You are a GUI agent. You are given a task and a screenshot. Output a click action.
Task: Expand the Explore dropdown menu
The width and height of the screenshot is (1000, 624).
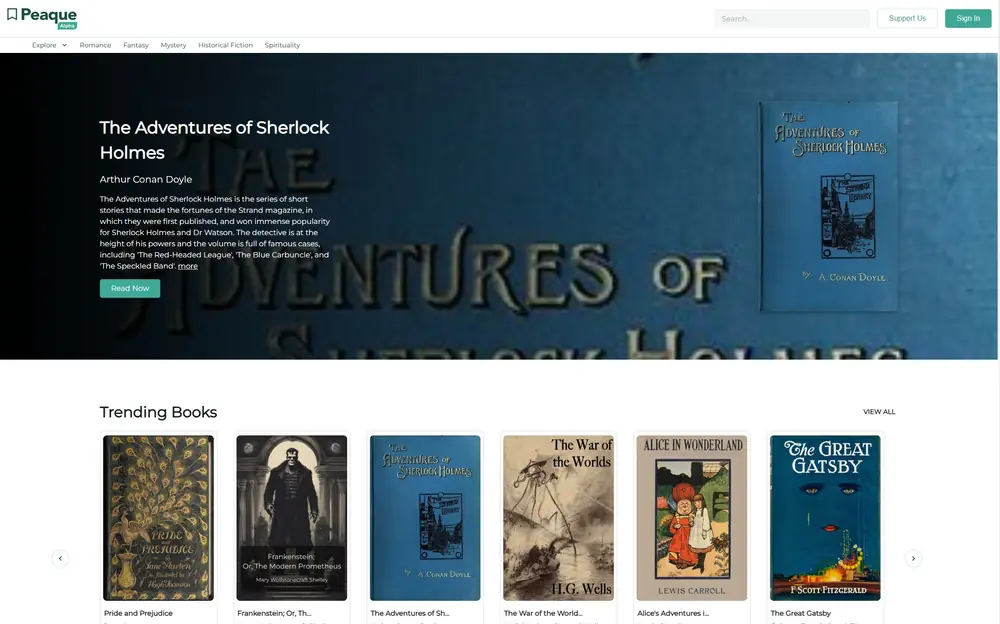click(x=49, y=45)
